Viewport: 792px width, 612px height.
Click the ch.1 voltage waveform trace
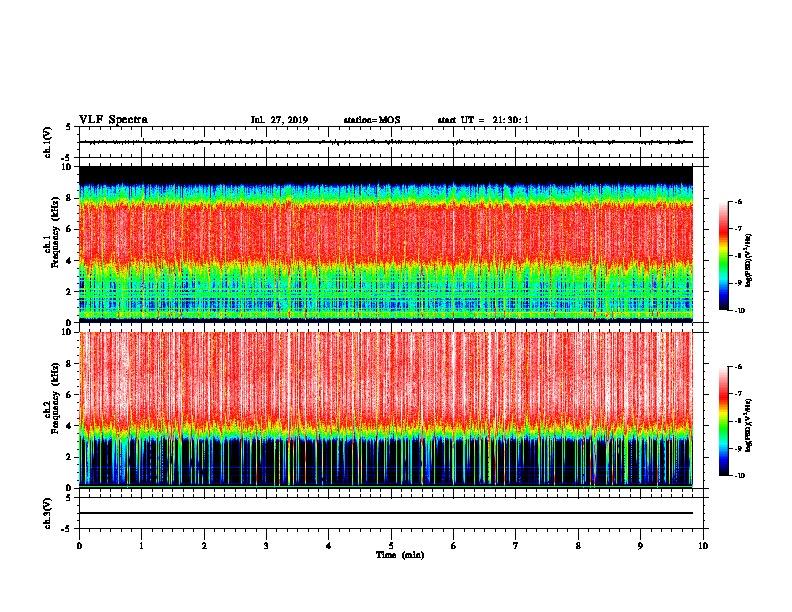point(386,142)
